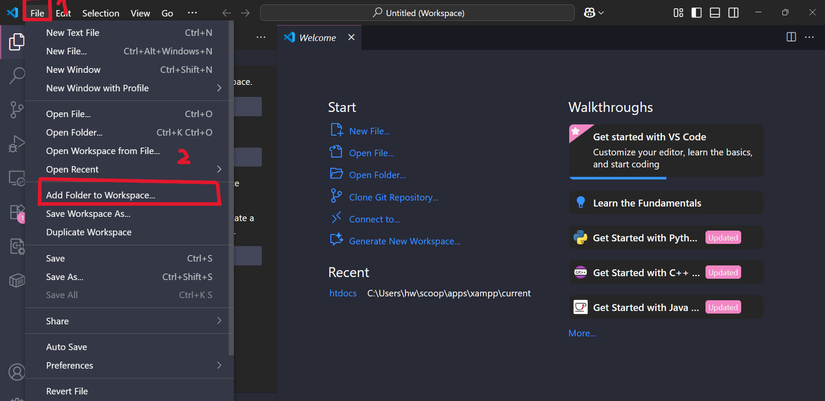Click the New File... link under Start

pos(369,131)
